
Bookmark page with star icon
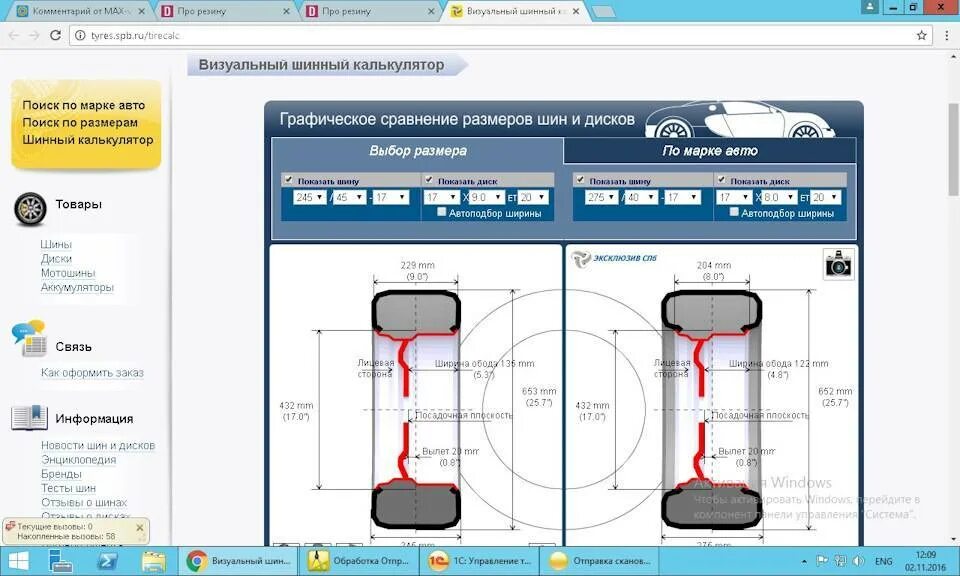tap(921, 36)
